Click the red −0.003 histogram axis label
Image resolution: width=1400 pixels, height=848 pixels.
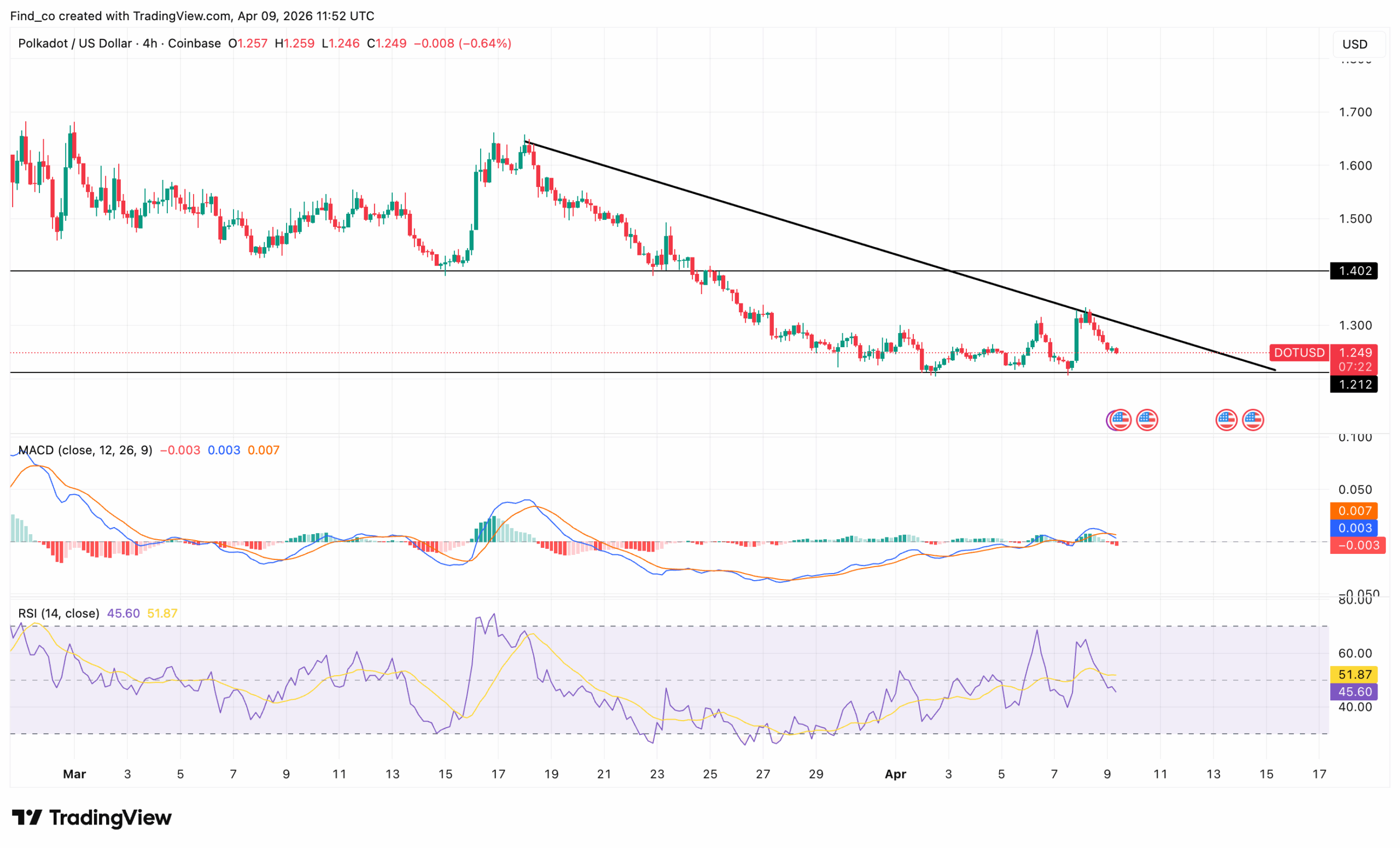1357,545
